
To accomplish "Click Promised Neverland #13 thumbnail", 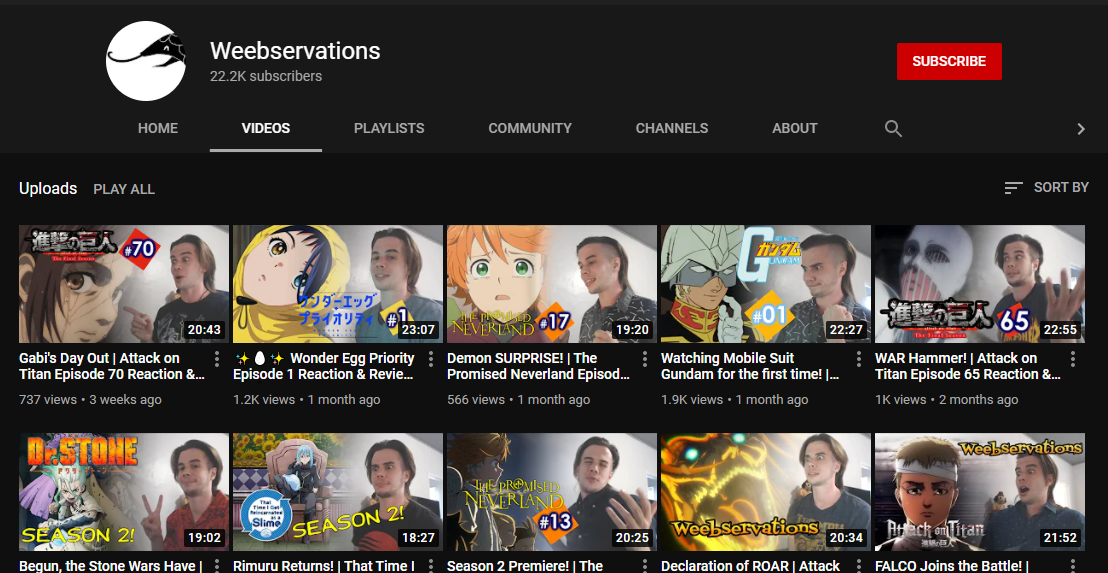I will 552,492.
